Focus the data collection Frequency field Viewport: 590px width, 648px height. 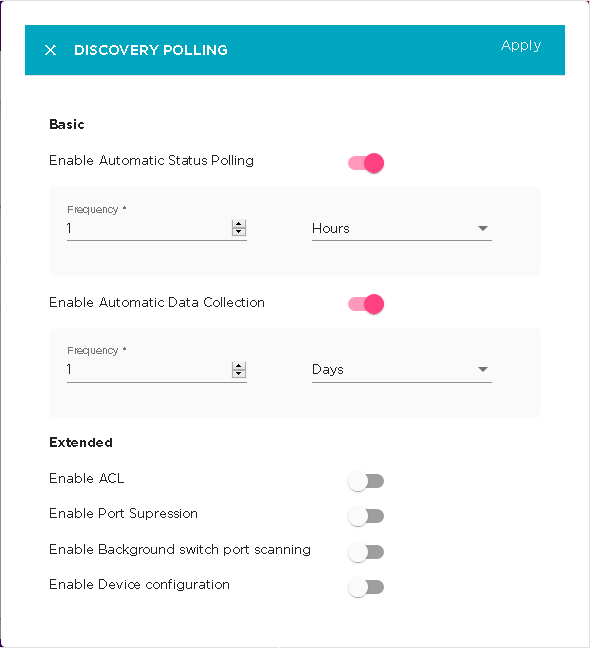pos(149,370)
